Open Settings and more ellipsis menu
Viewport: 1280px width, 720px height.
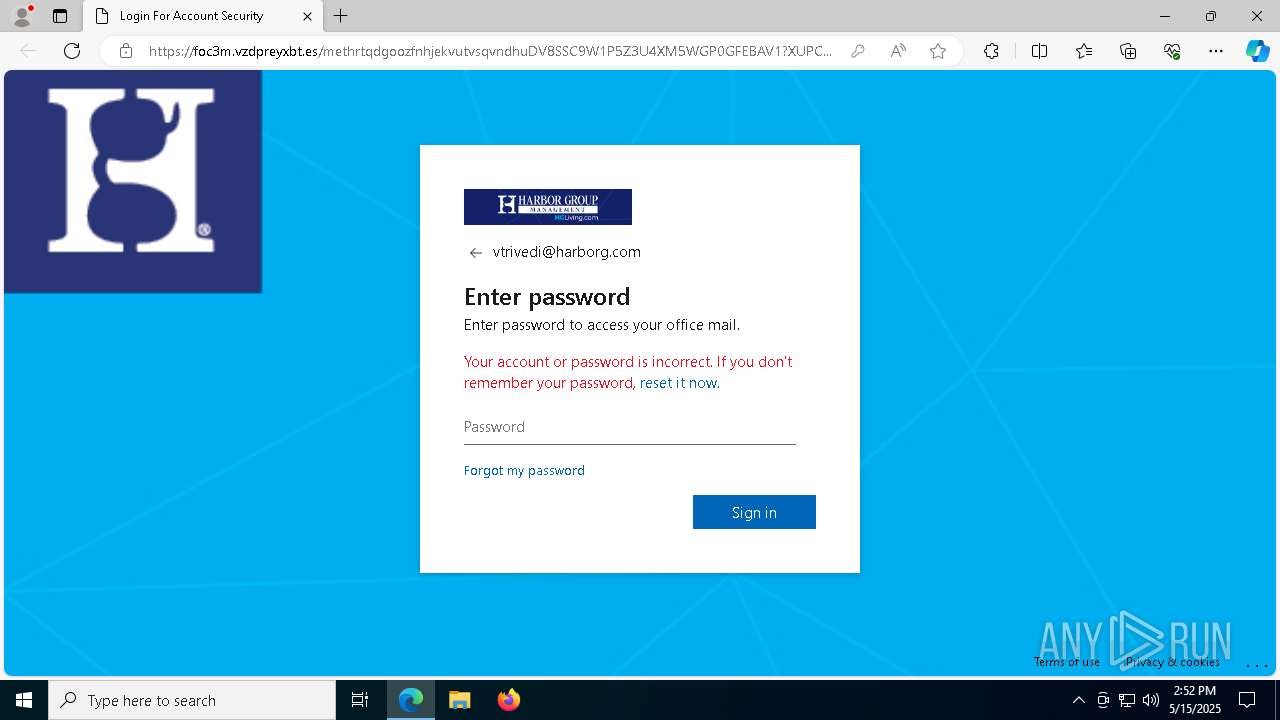tap(1216, 51)
